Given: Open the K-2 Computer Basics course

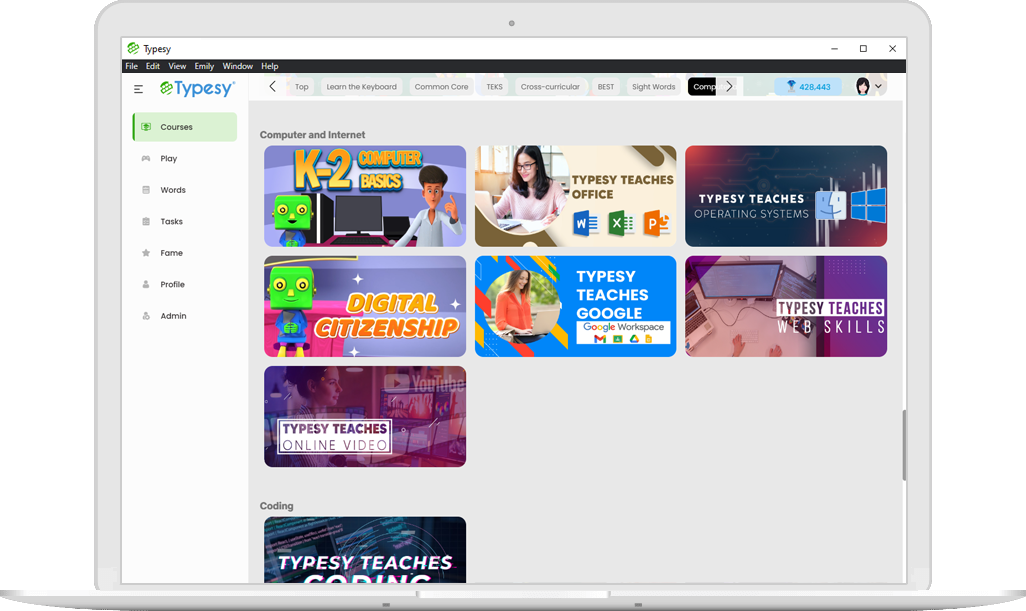Looking at the screenshot, I should click(x=365, y=196).
